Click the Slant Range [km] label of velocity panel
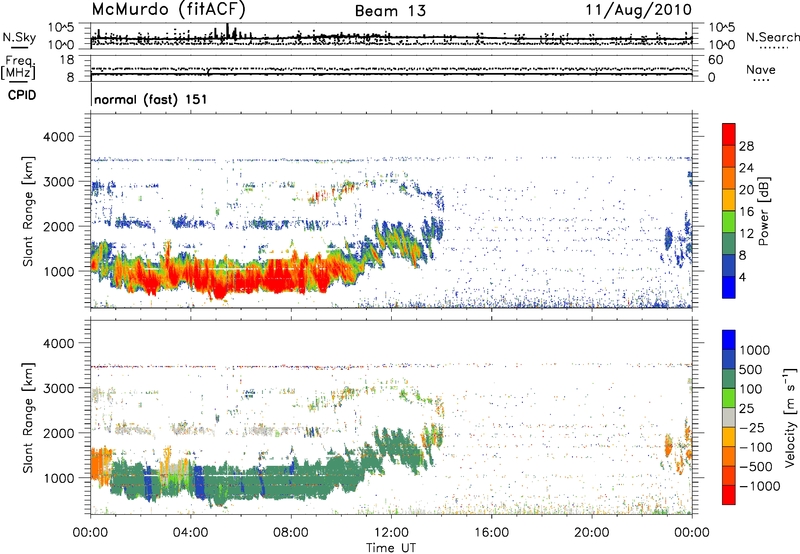The height and width of the screenshot is (554, 800). point(28,417)
